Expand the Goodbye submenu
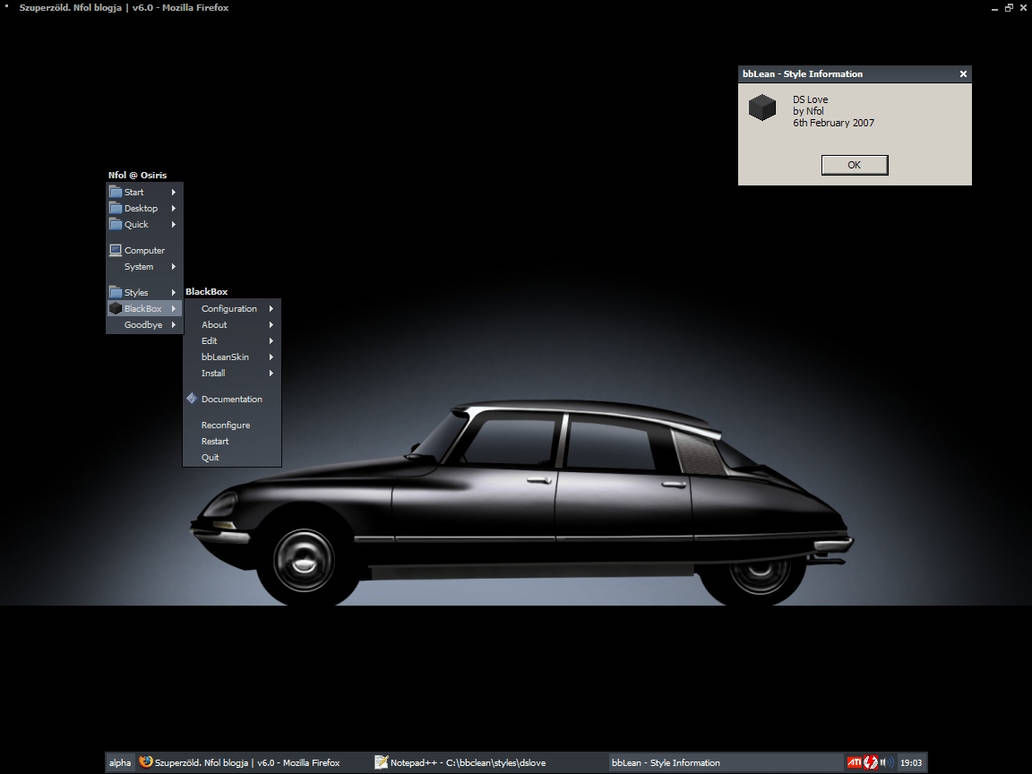Image resolution: width=1032 pixels, height=774 pixels. tap(144, 324)
